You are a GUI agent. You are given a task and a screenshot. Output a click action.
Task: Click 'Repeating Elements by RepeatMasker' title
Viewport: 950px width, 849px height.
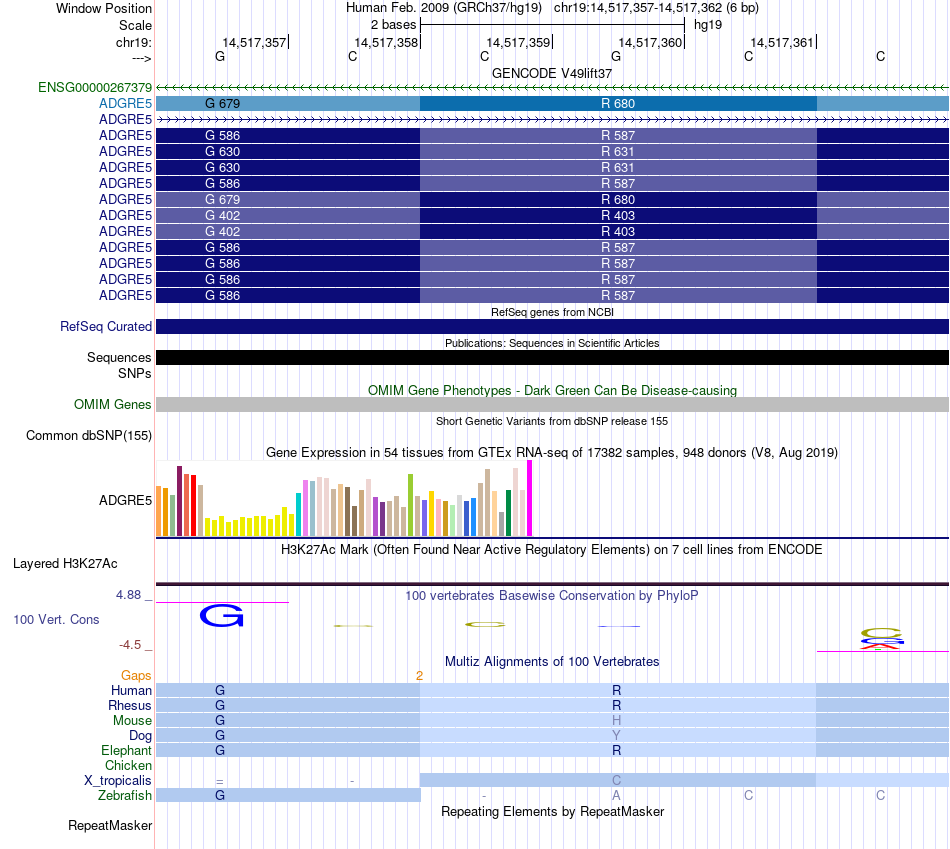click(x=552, y=811)
